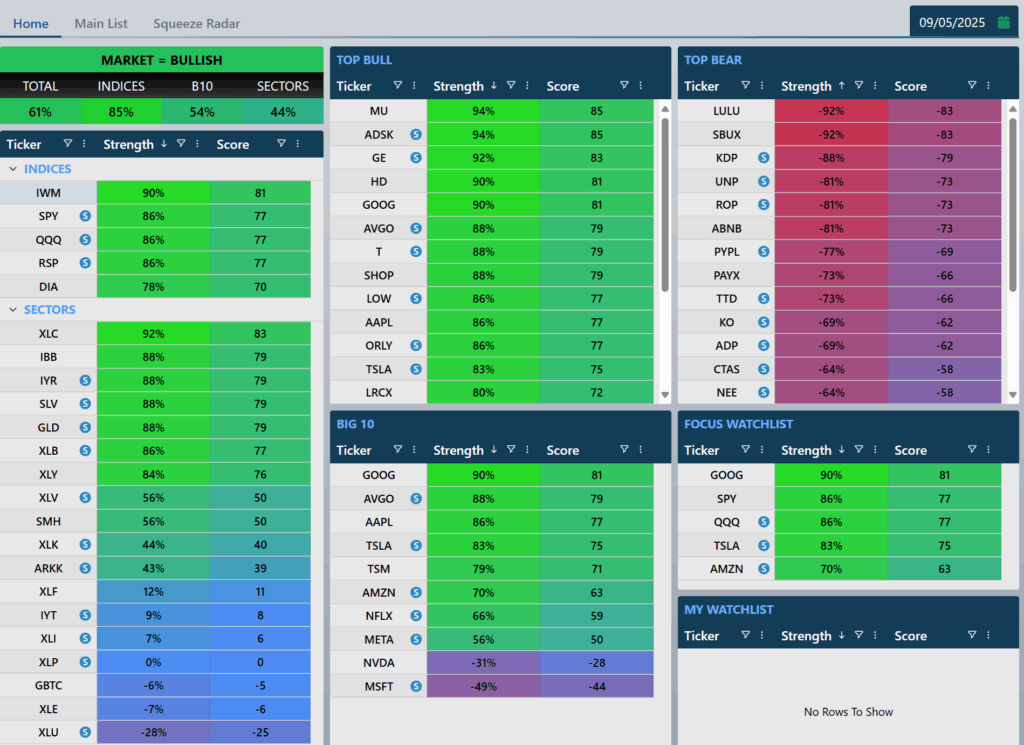
Task: Open Strength column menu dots in My Watchlist
Action: click(875, 635)
